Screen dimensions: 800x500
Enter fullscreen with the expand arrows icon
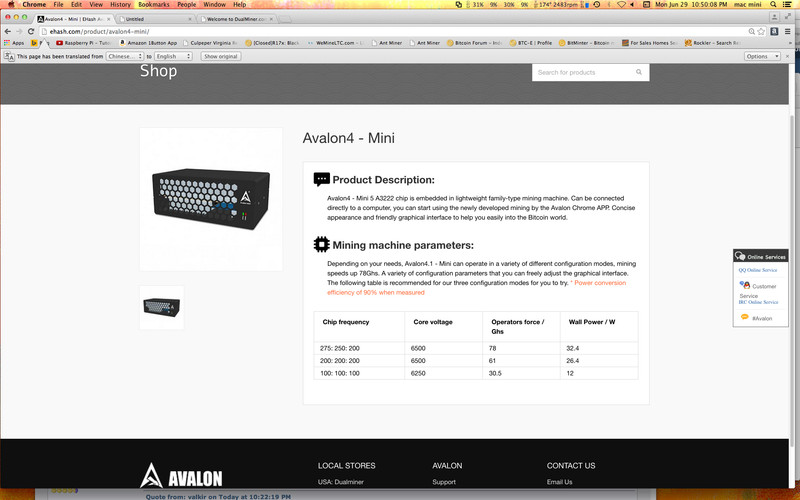coord(788,17)
